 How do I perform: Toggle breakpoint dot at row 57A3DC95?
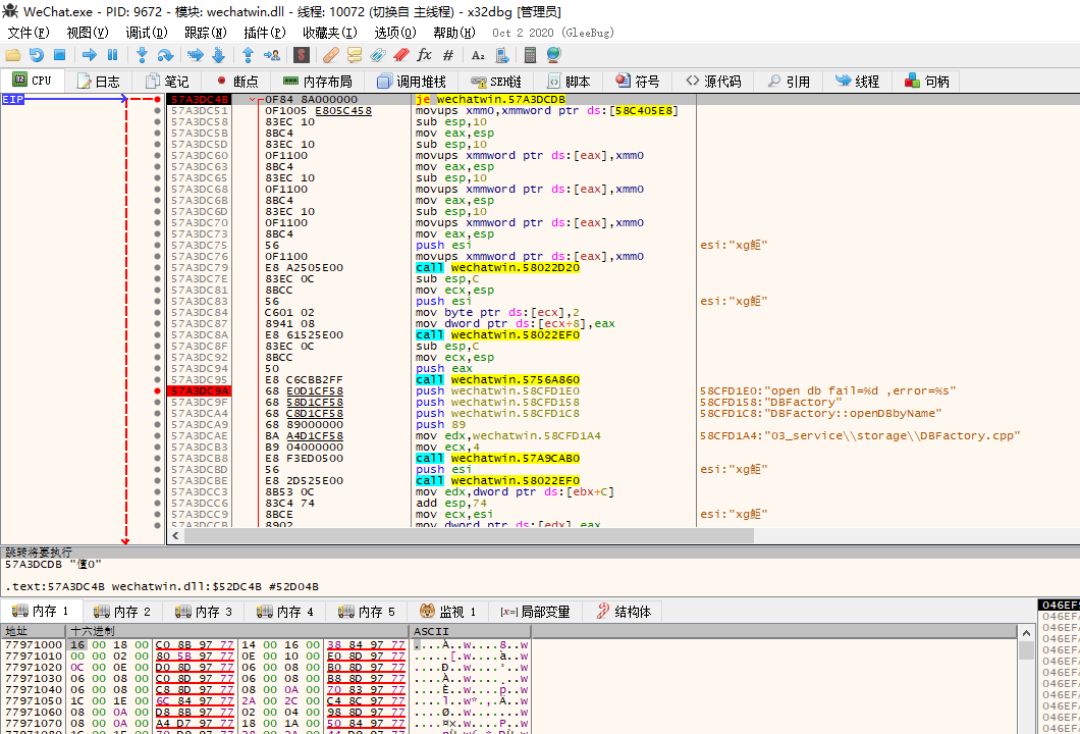pos(158,379)
